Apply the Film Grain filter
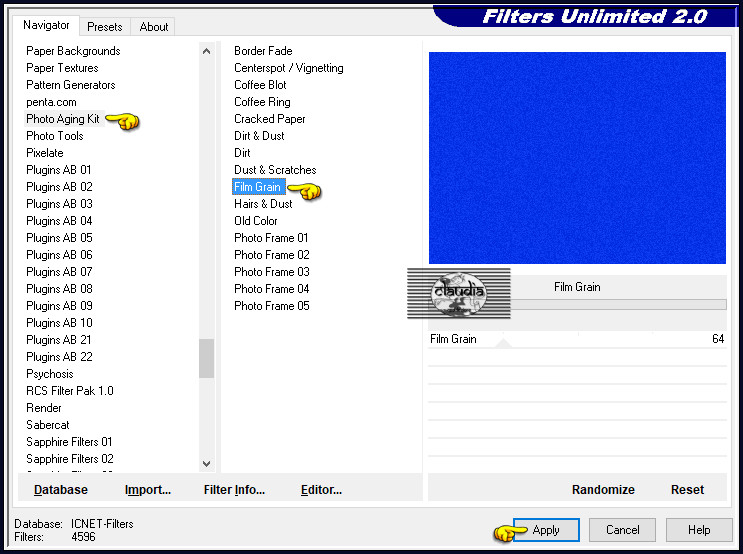 [x=546, y=530]
